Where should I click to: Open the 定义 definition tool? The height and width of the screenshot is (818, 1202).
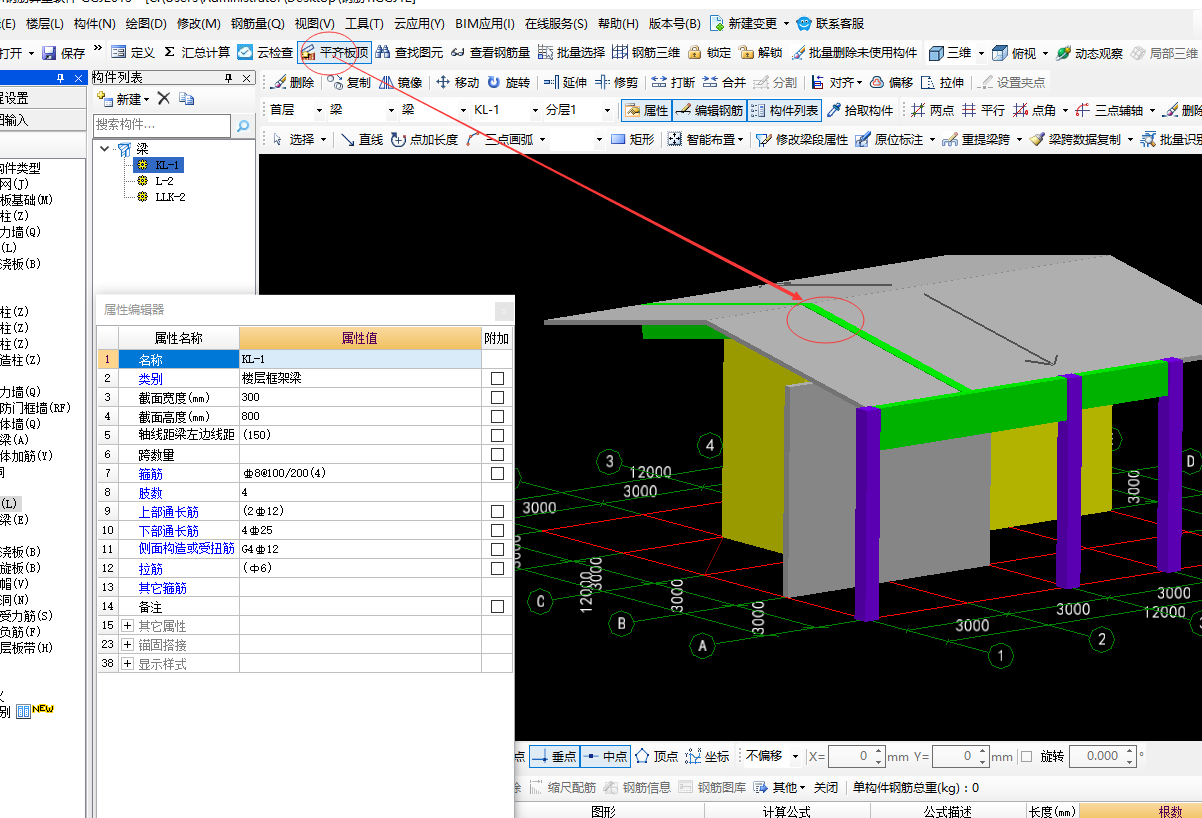(x=132, y=53)
